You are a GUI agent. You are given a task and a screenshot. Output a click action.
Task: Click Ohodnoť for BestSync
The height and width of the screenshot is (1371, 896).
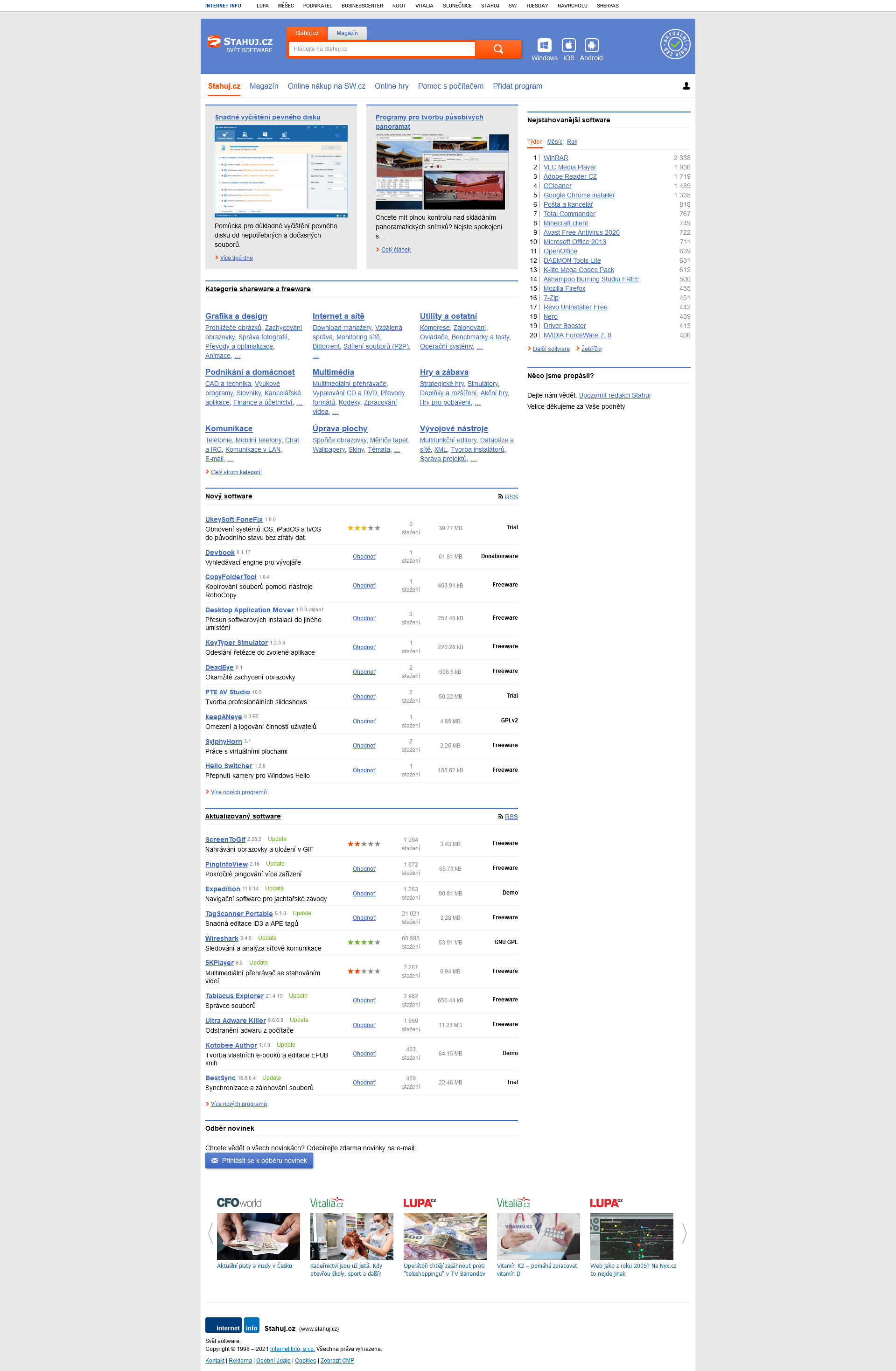tap(364, 1083)
